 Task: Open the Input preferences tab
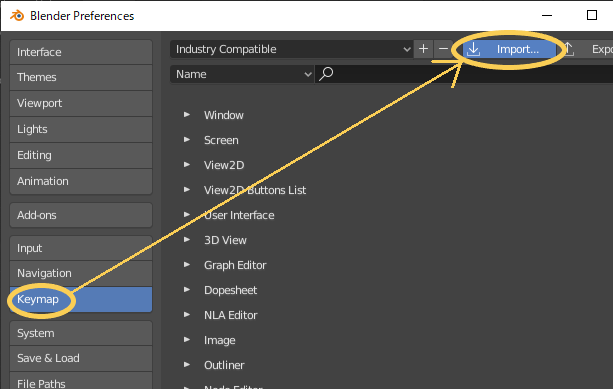[81, 248]
